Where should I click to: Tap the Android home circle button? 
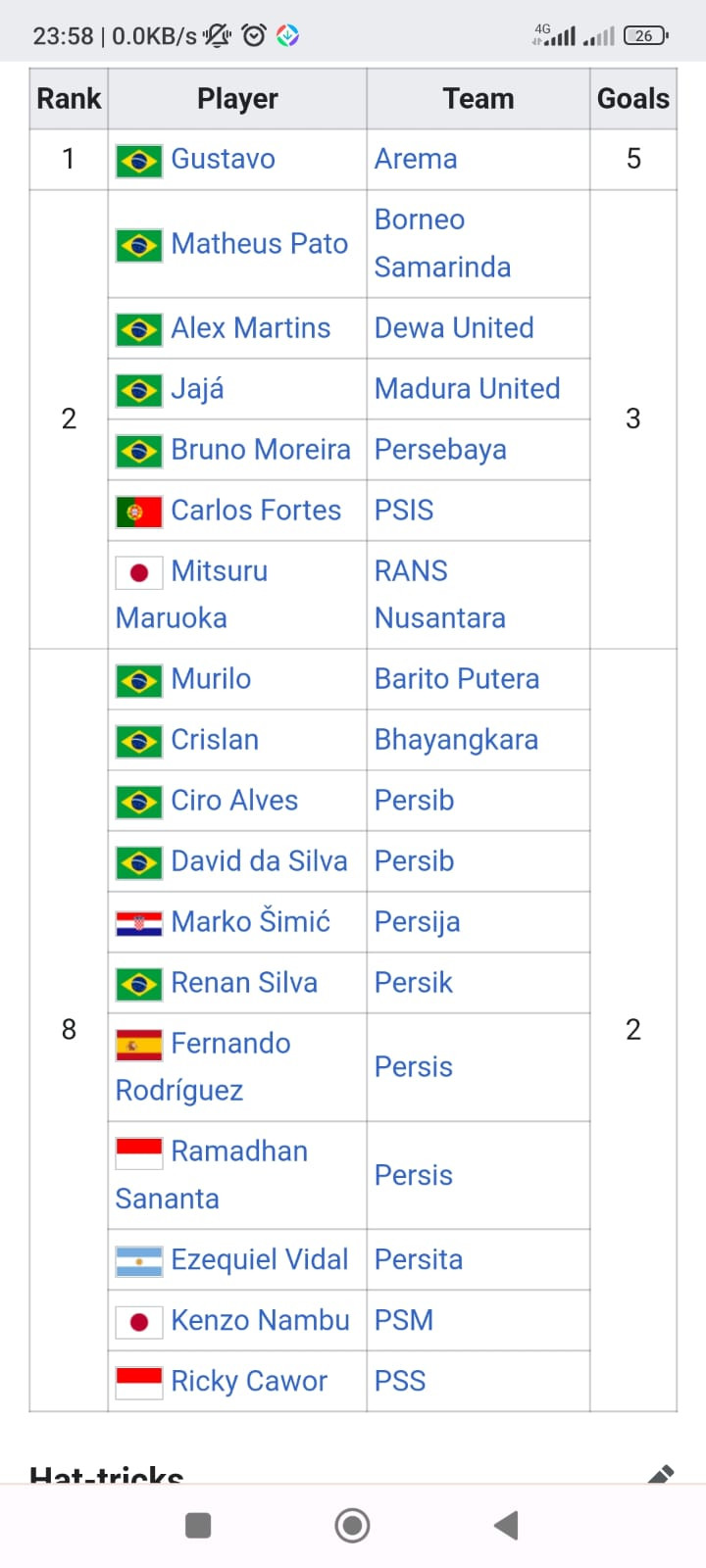pos(352,1525)
